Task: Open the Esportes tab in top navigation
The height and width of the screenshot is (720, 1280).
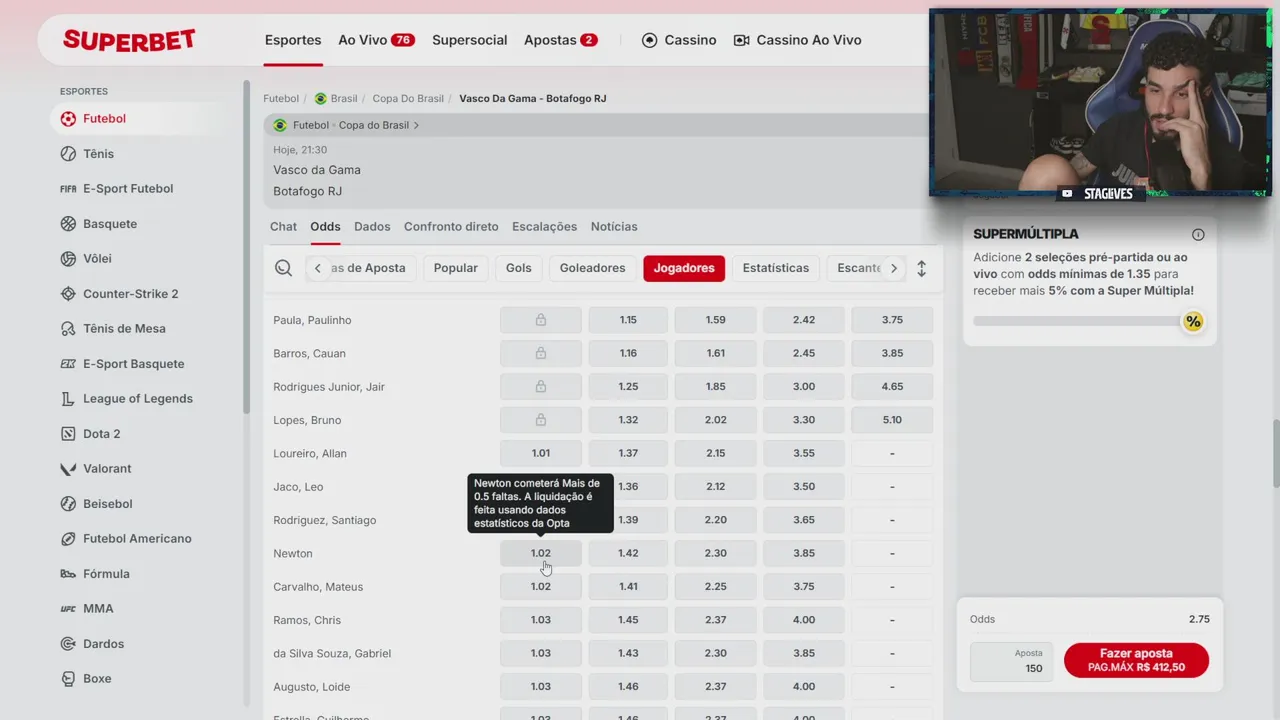Action: coord(293,40)
